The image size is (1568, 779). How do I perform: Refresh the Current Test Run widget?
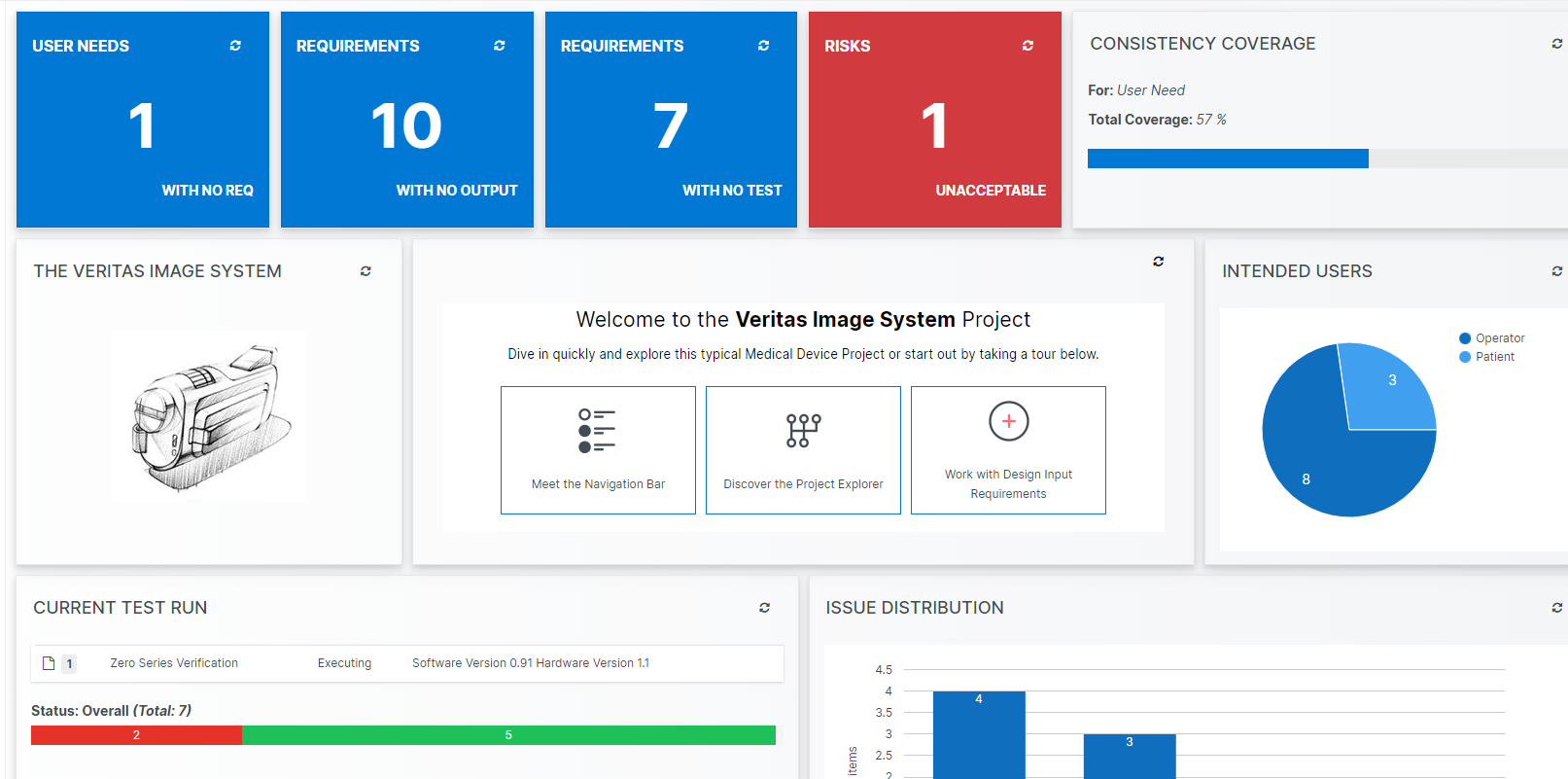coord(765,608)
